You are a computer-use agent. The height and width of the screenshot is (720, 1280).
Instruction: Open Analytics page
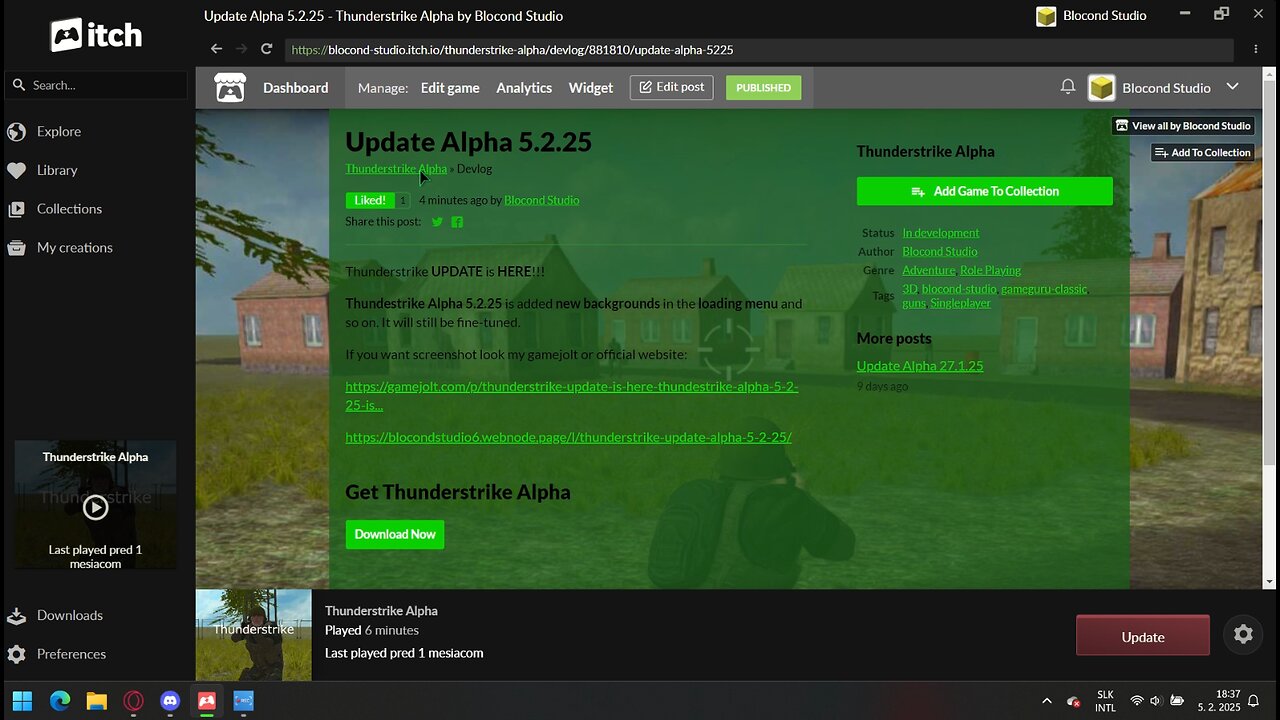coord(524,88)
